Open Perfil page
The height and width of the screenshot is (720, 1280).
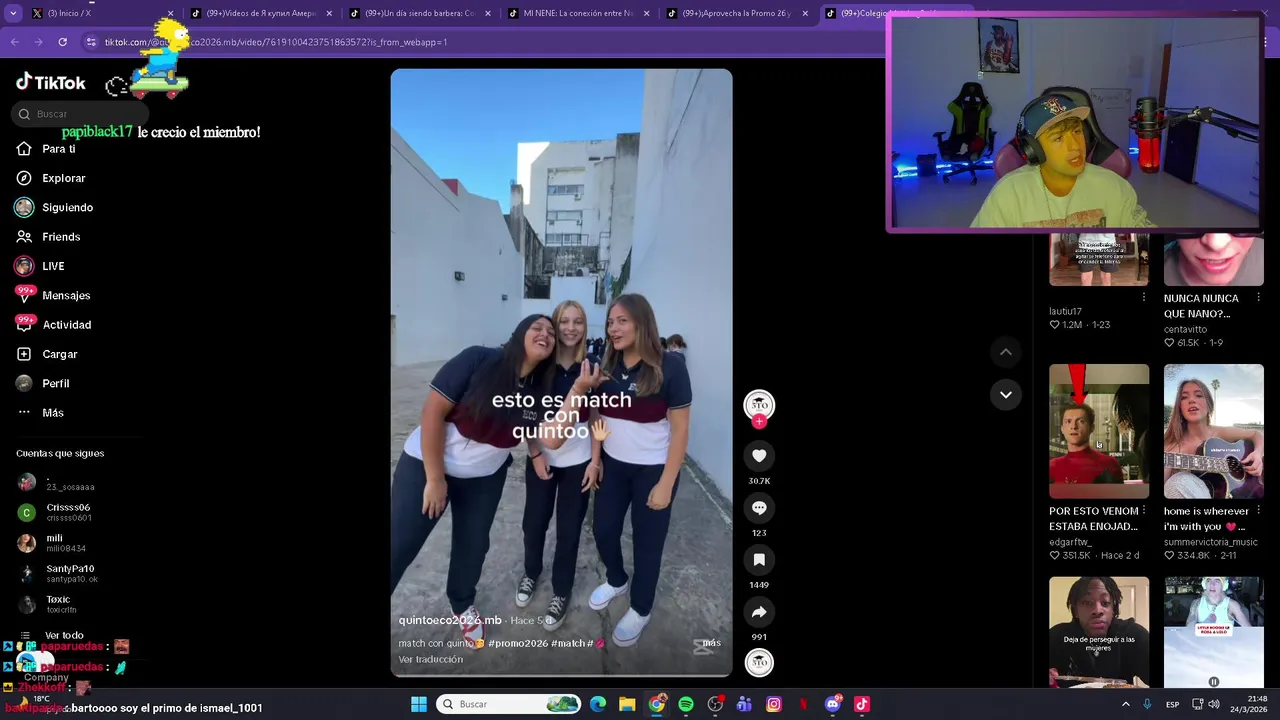click(55, 383)
